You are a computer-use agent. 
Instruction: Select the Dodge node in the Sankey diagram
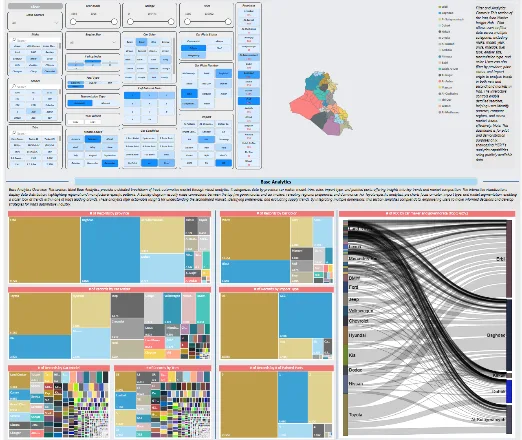(x=346, y=370)
